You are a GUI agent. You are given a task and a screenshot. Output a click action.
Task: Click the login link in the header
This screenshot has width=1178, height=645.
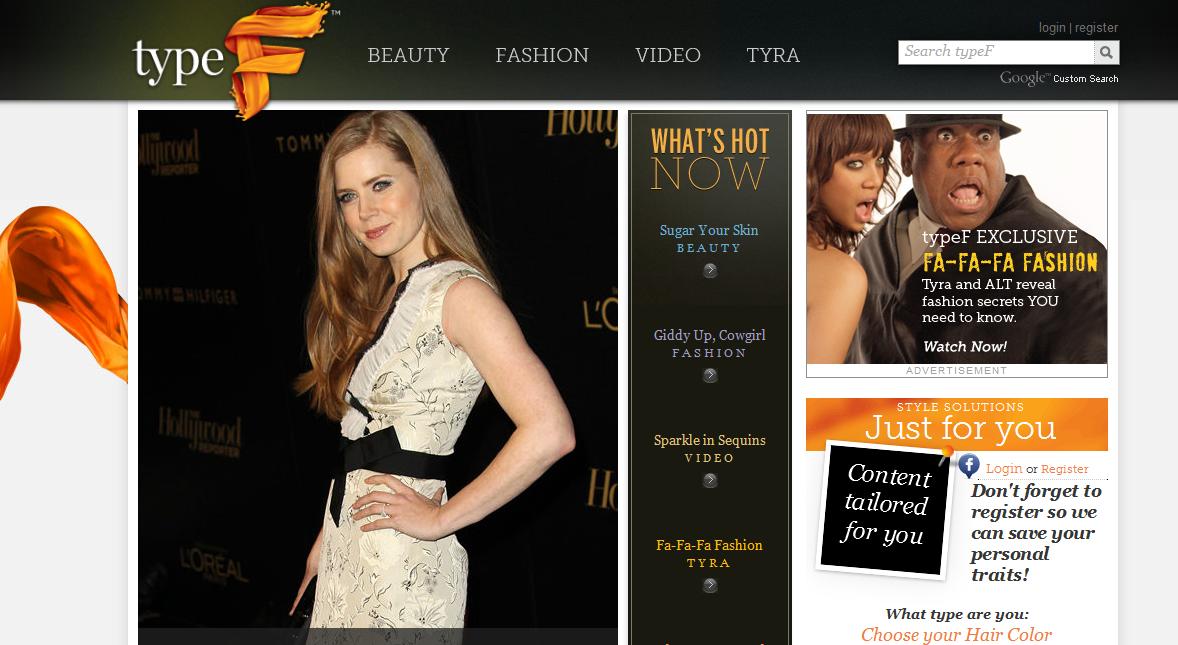click(1052, 28)
